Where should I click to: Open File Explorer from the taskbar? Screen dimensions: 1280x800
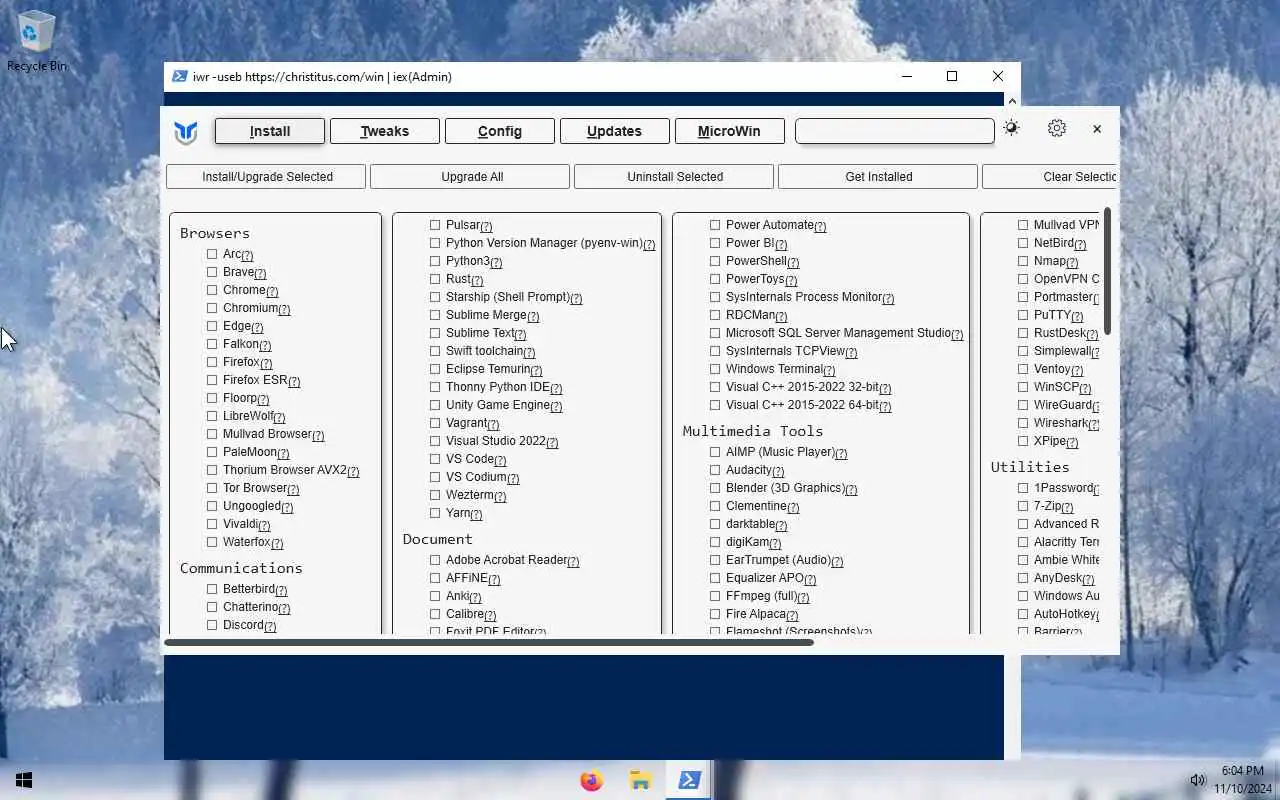pyautogui.click(x=640, y=780)
